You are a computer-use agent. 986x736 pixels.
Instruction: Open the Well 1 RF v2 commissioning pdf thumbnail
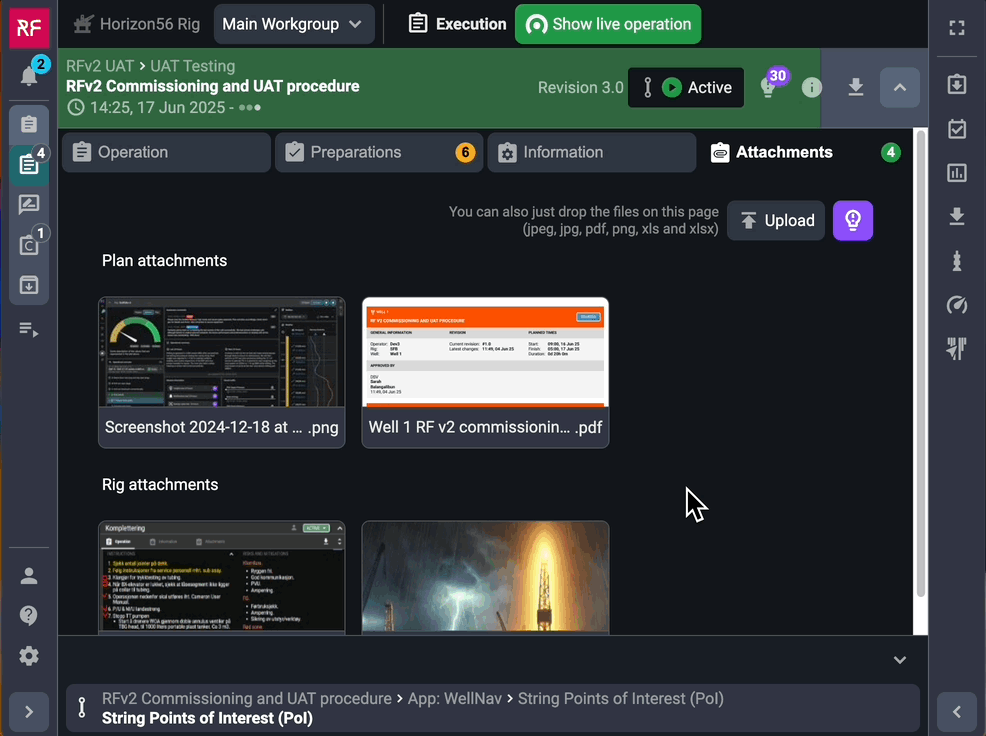click(485, 372)
